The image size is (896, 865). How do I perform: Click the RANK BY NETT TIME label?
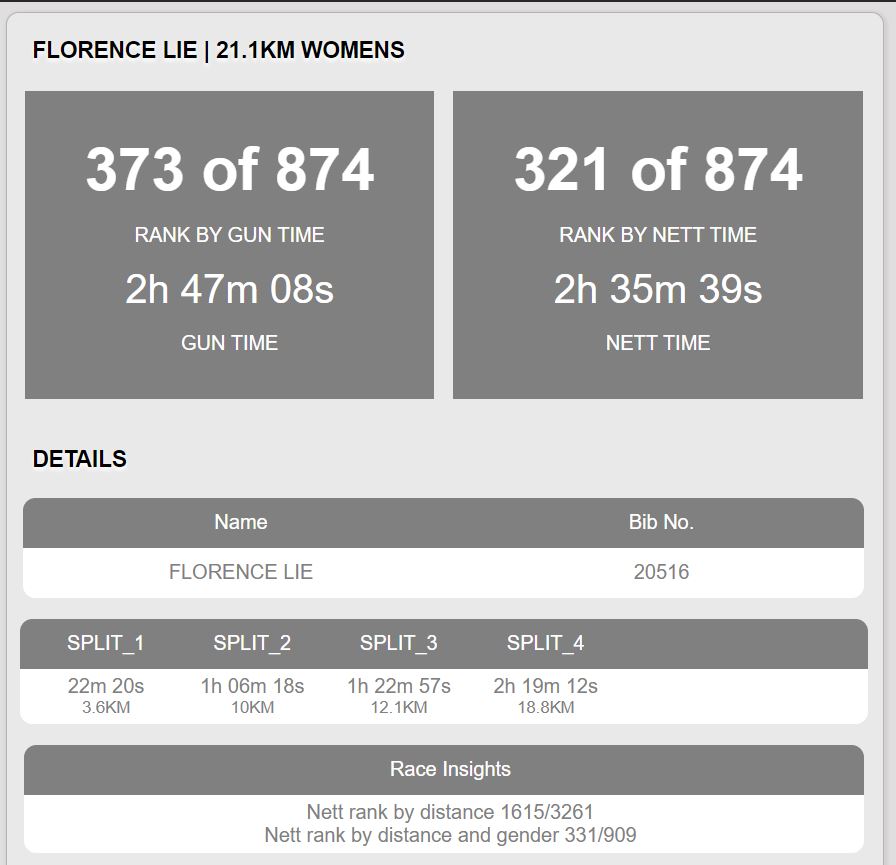point(658,235)
